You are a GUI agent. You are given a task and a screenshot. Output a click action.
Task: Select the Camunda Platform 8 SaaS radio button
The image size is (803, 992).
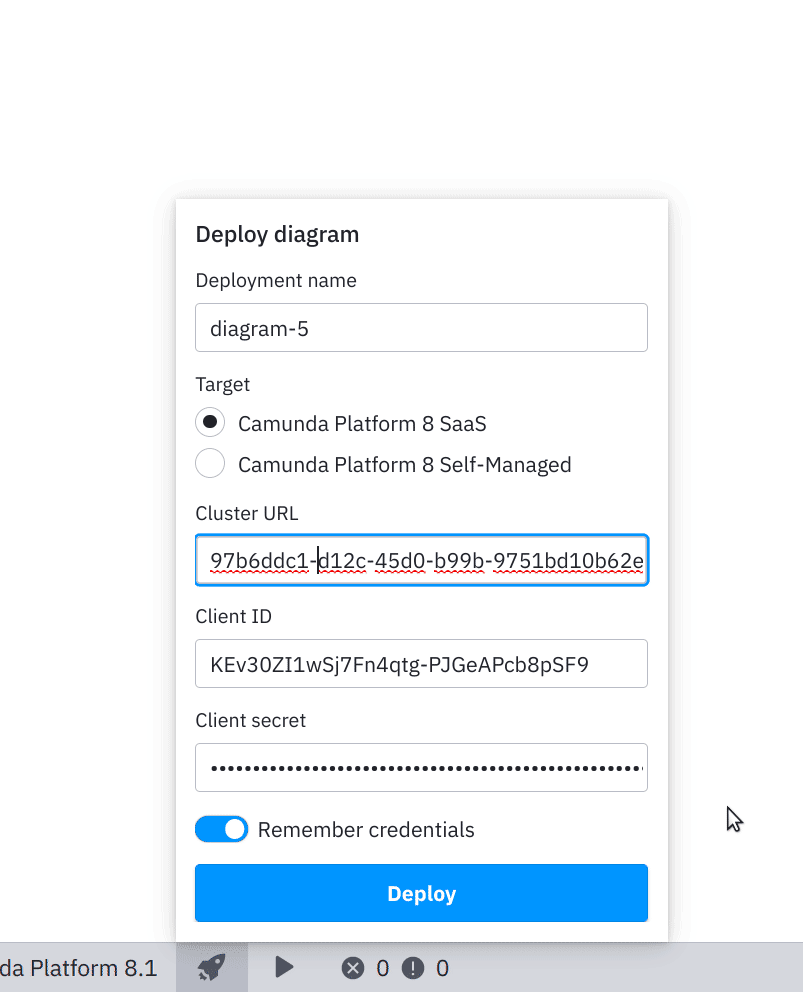[210, 422]
